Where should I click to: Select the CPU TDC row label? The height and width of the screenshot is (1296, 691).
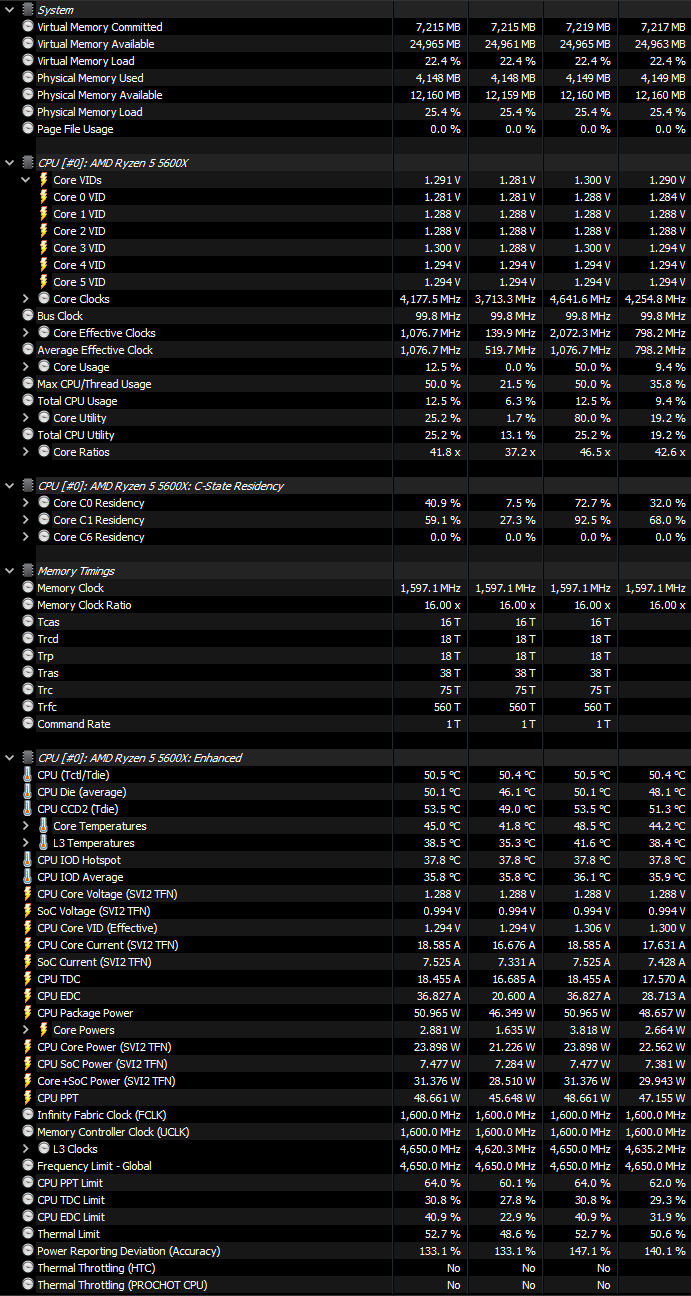coord(59,979)
